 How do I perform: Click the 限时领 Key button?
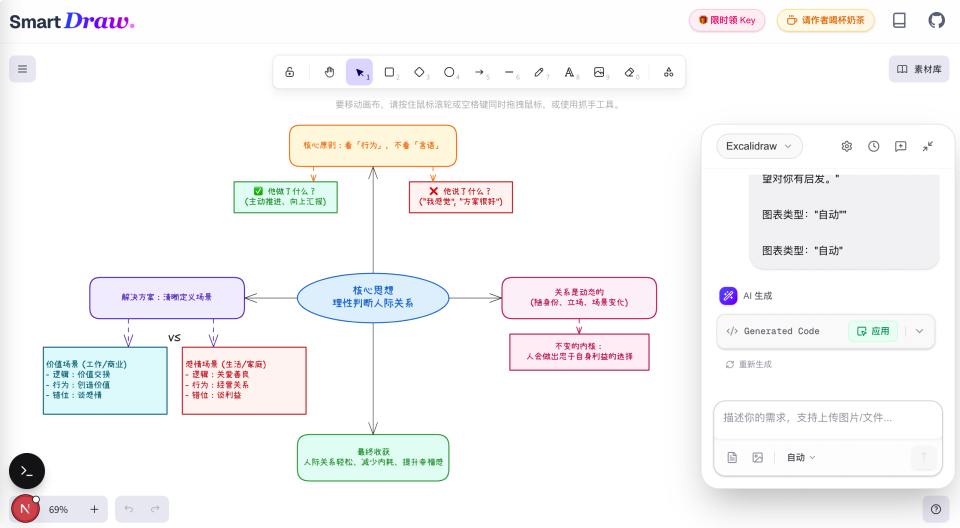pos(727,20)
